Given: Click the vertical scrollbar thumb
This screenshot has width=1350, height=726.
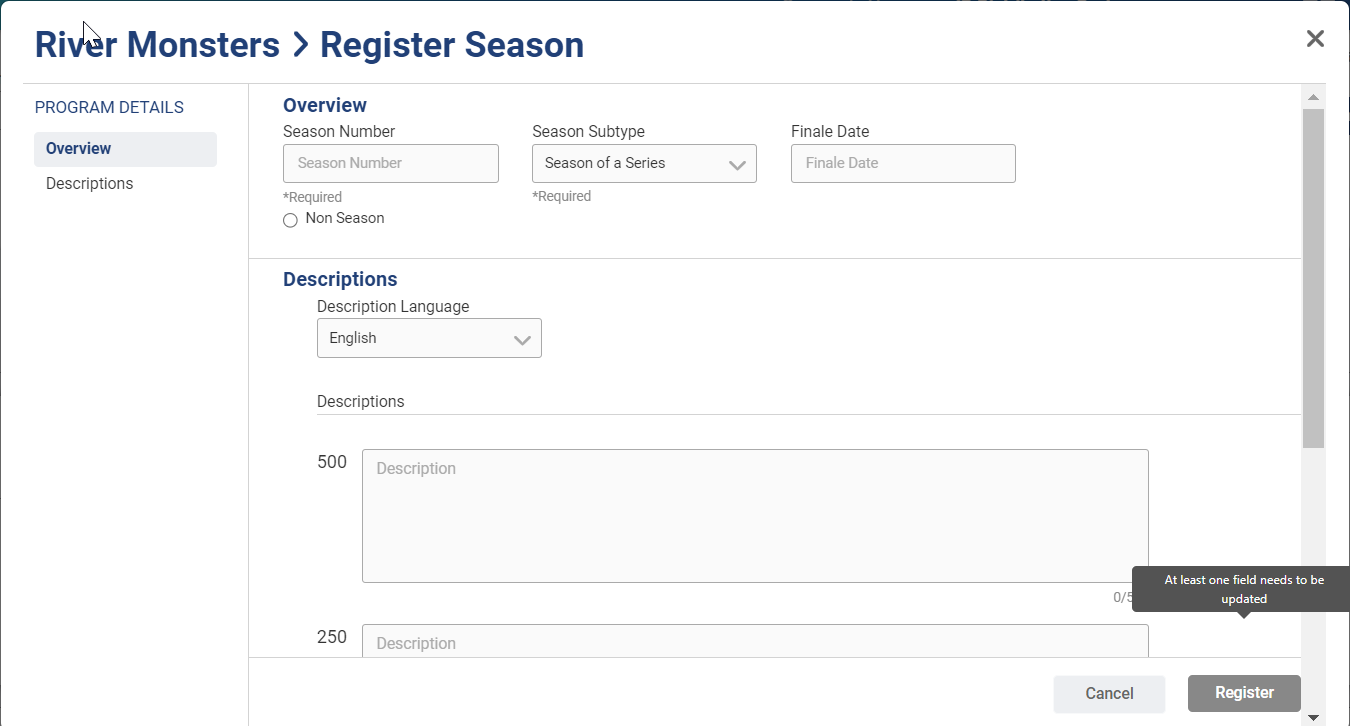Looking at the screenshot, I should [x=1313, y=278].
